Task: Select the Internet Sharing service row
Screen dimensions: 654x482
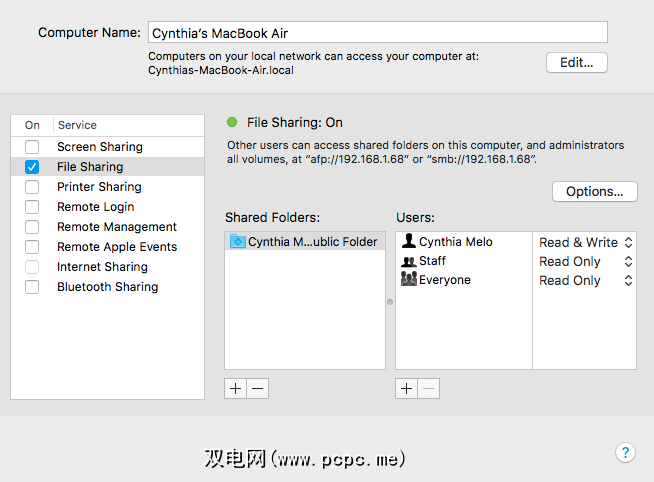Action: (108, 267)
